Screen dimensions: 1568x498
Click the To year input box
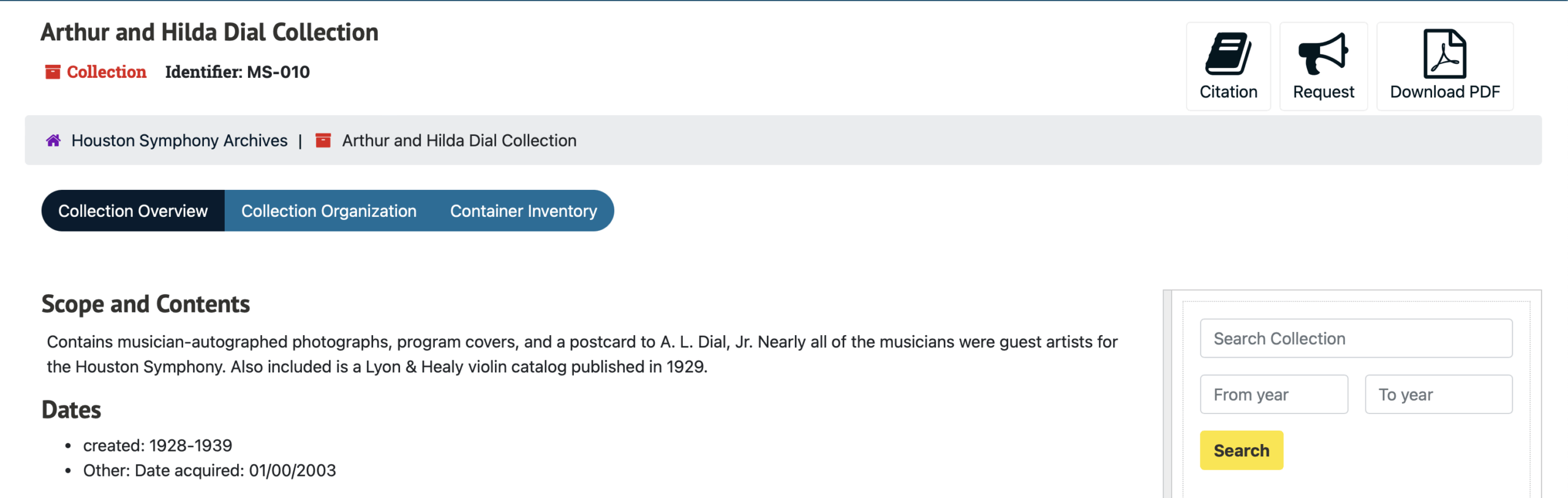(1438, 394)
